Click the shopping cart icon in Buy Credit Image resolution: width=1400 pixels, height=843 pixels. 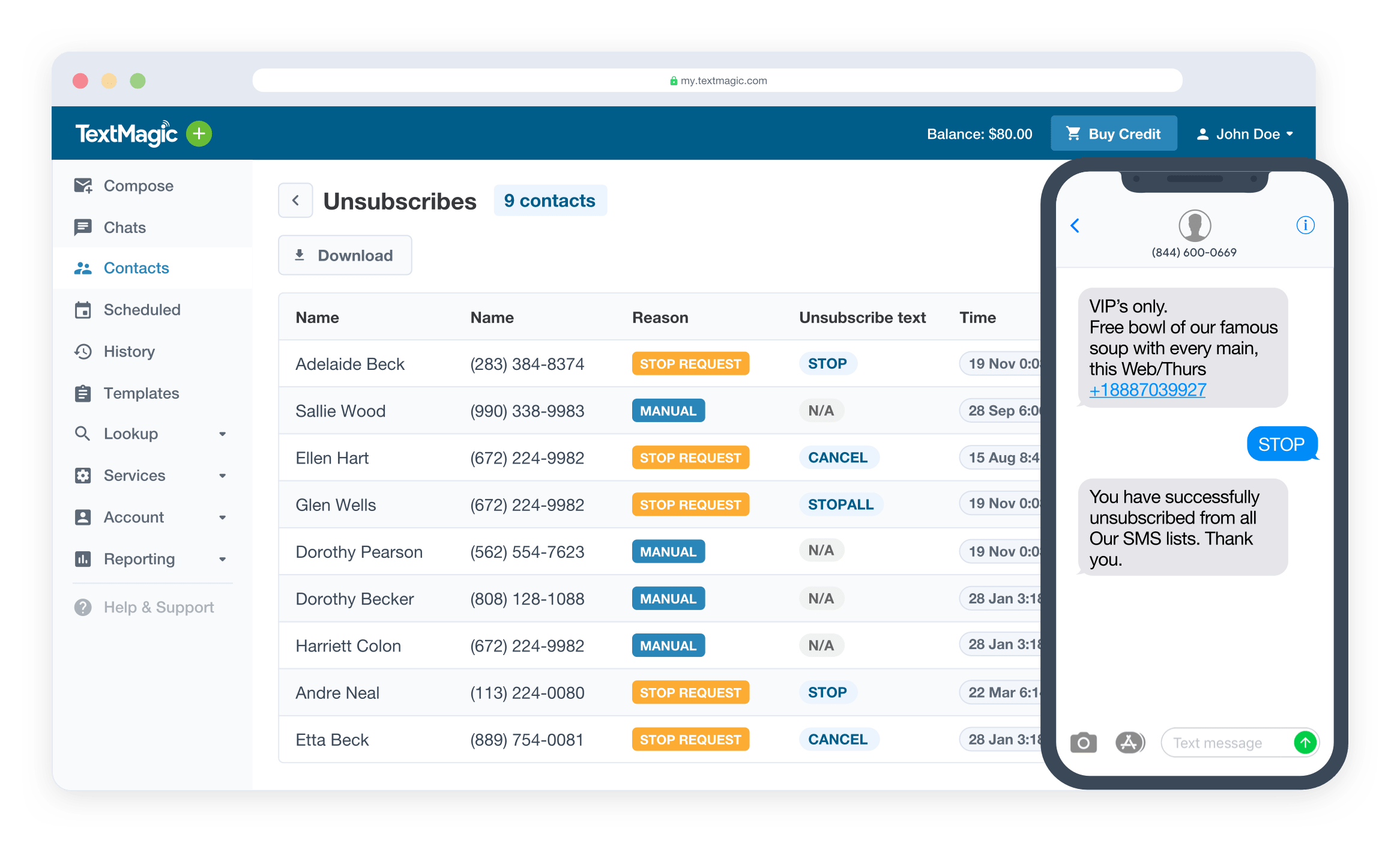point(1073,133)
